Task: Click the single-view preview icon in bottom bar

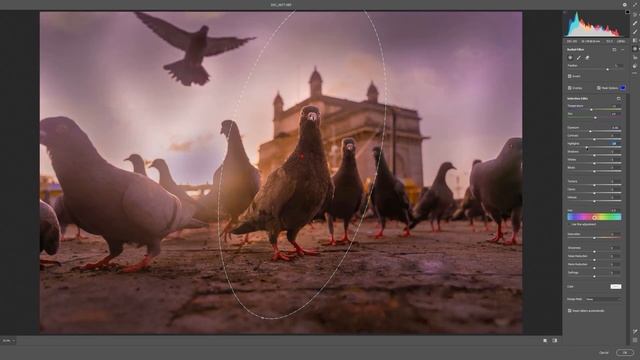Action: coord(545,340)
